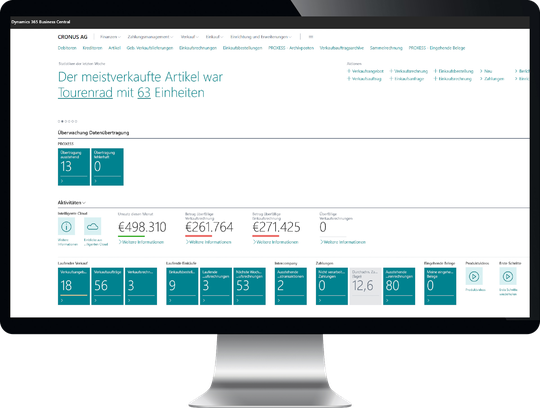
Task: Open the Verkaufsangebote tile showing 18
Action: point(74,286)
